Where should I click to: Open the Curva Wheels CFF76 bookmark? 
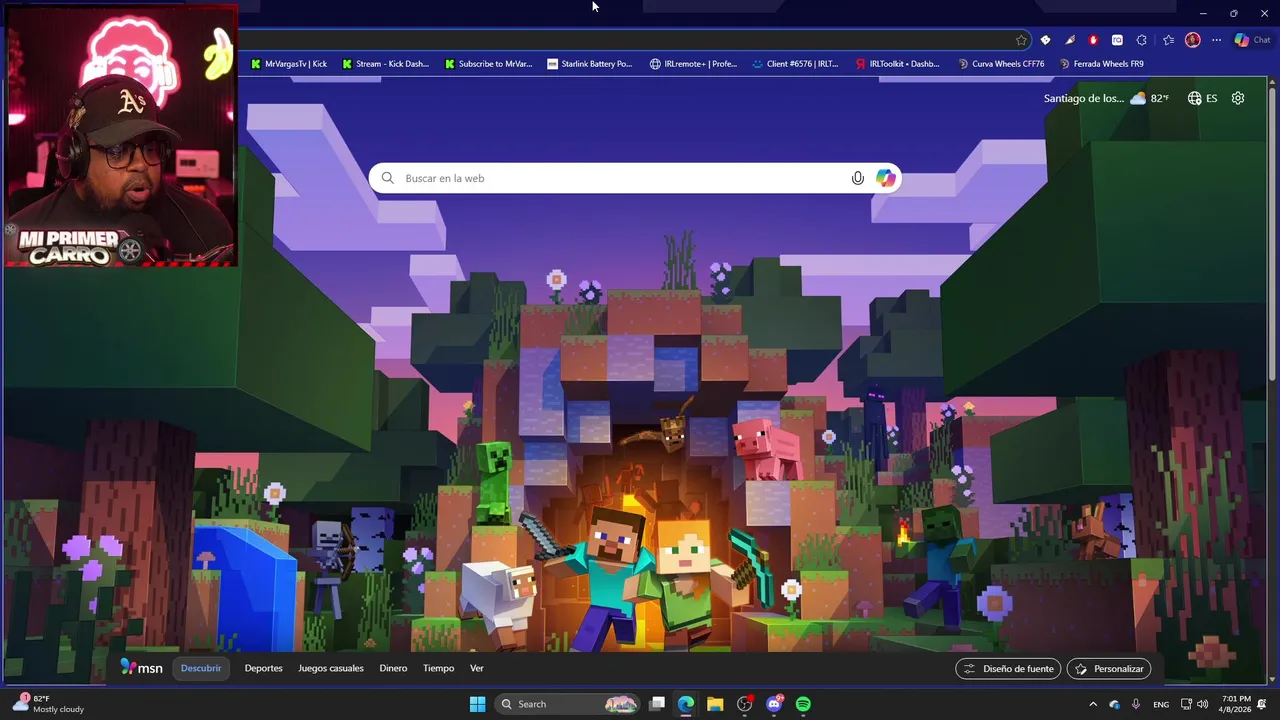(x=1001, y=64)
